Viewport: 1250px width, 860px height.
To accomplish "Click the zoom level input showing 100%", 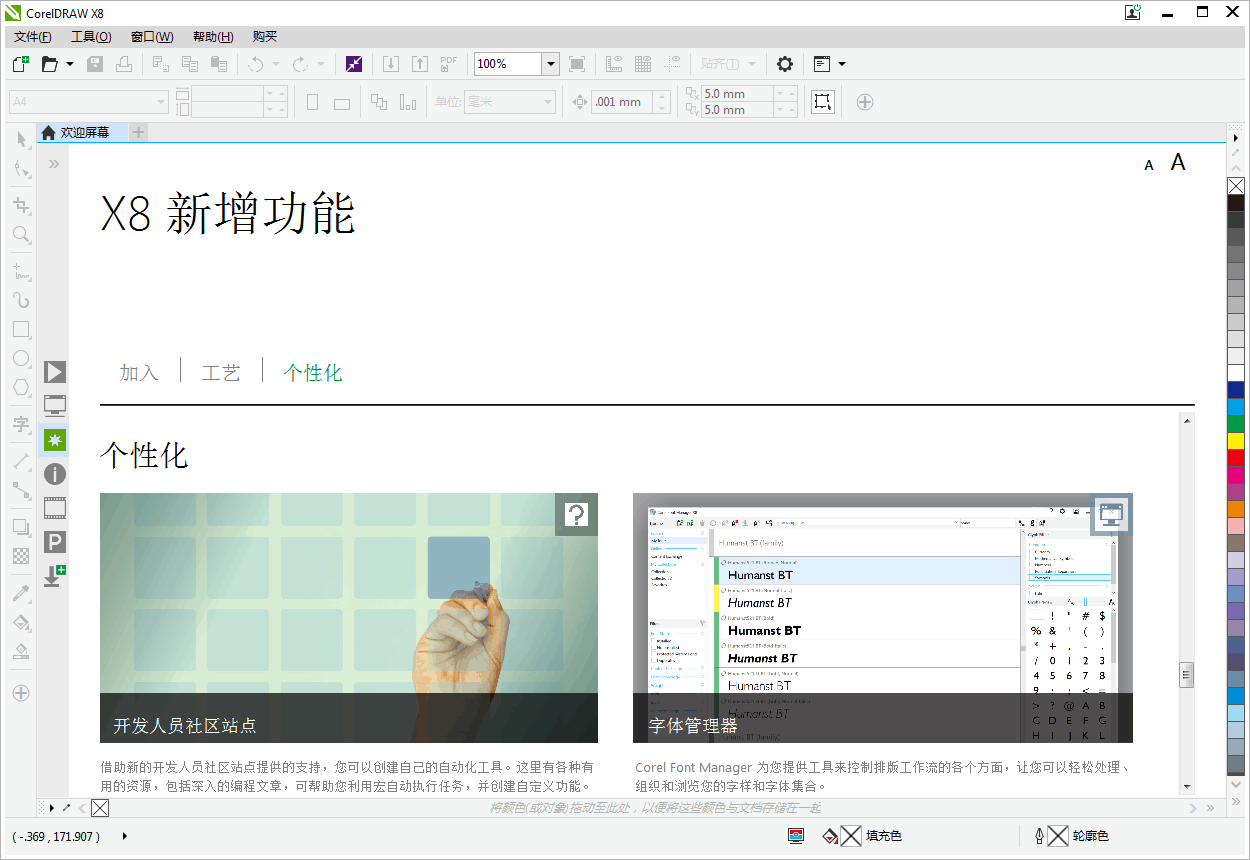I will pyautogui.click(x=508, y=64).
